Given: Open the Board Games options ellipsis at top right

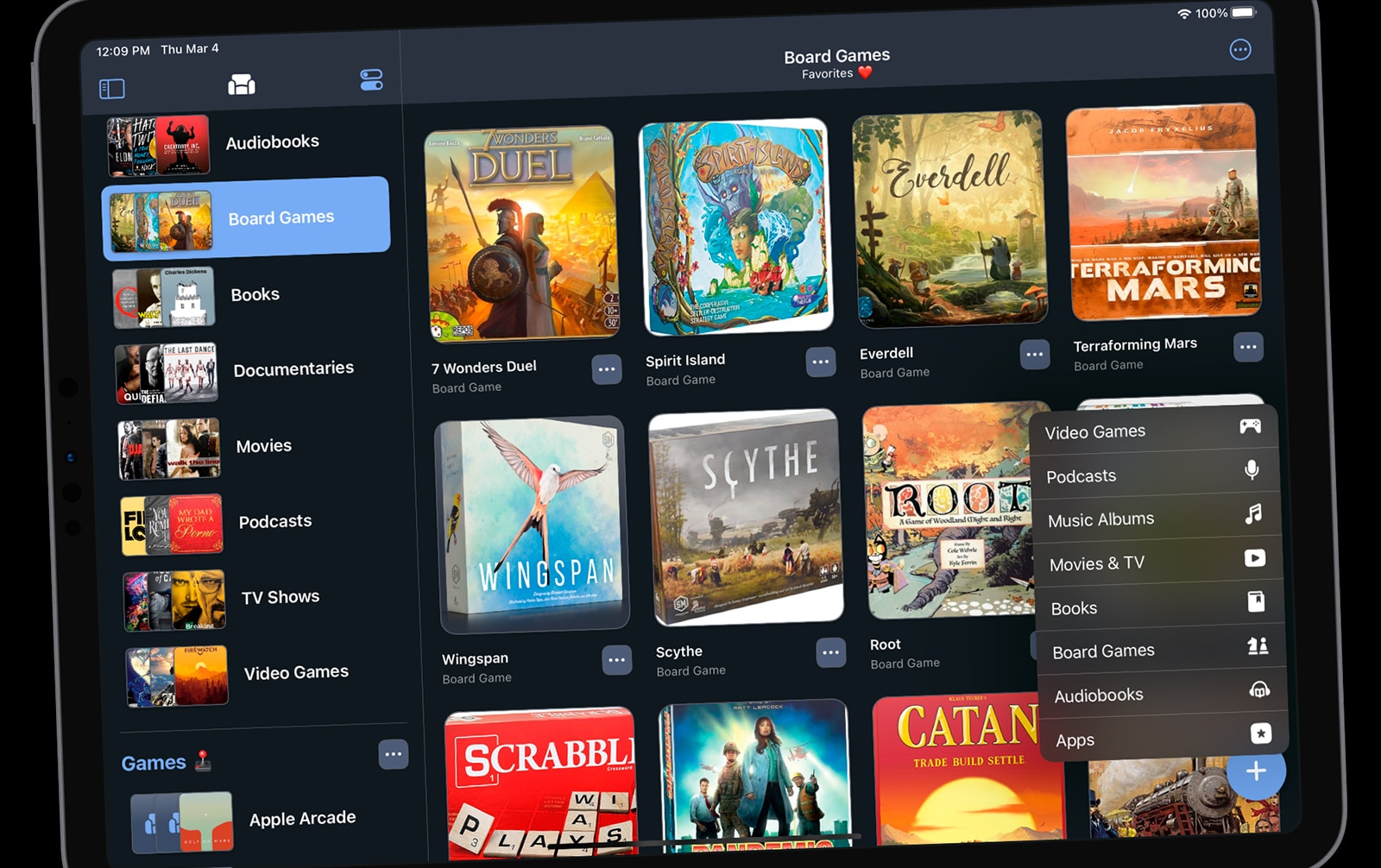Looking at the screenshot, I should [x=1240, y=51].
